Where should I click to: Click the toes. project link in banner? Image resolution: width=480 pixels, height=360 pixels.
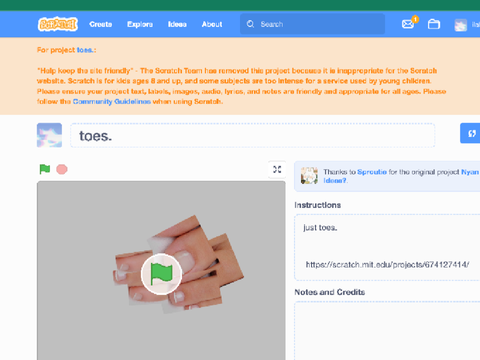pos(85,50)
